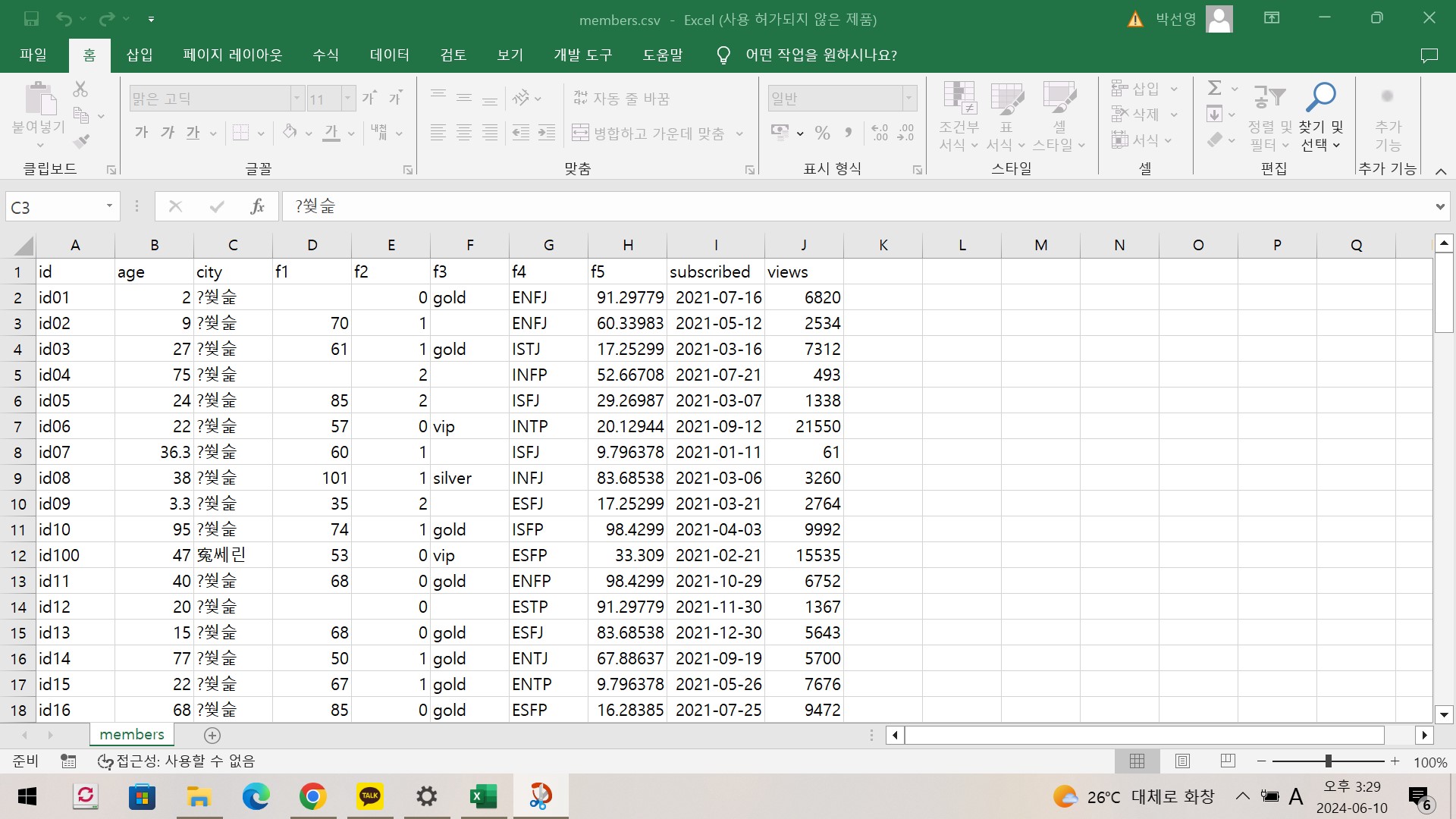Switch to Normal view in status bar
Image resolution: width=1456 pixels, height=819 pixels.
(x=1137, y=761)
